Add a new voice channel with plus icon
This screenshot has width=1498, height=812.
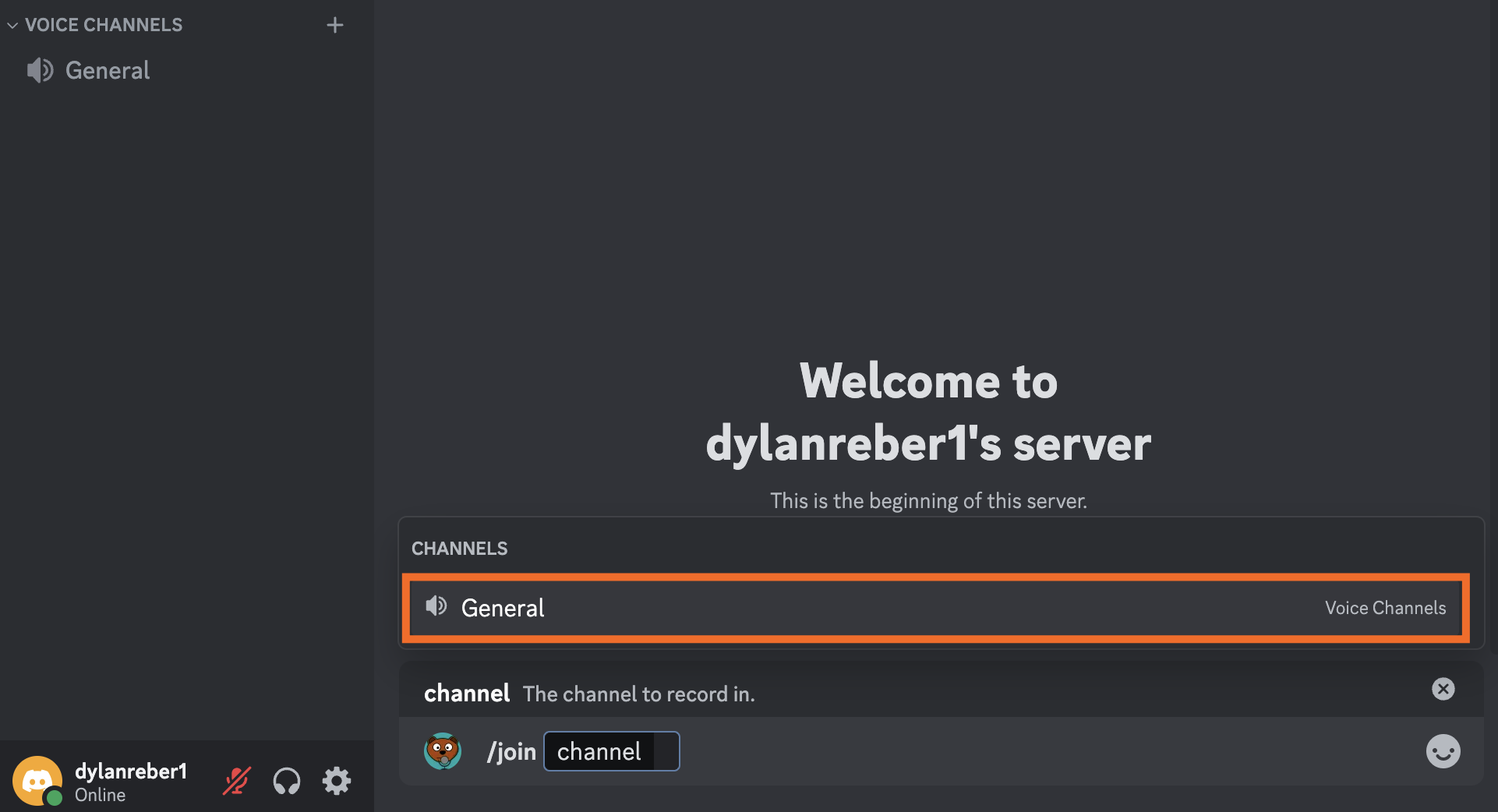[x=335, y=25]
